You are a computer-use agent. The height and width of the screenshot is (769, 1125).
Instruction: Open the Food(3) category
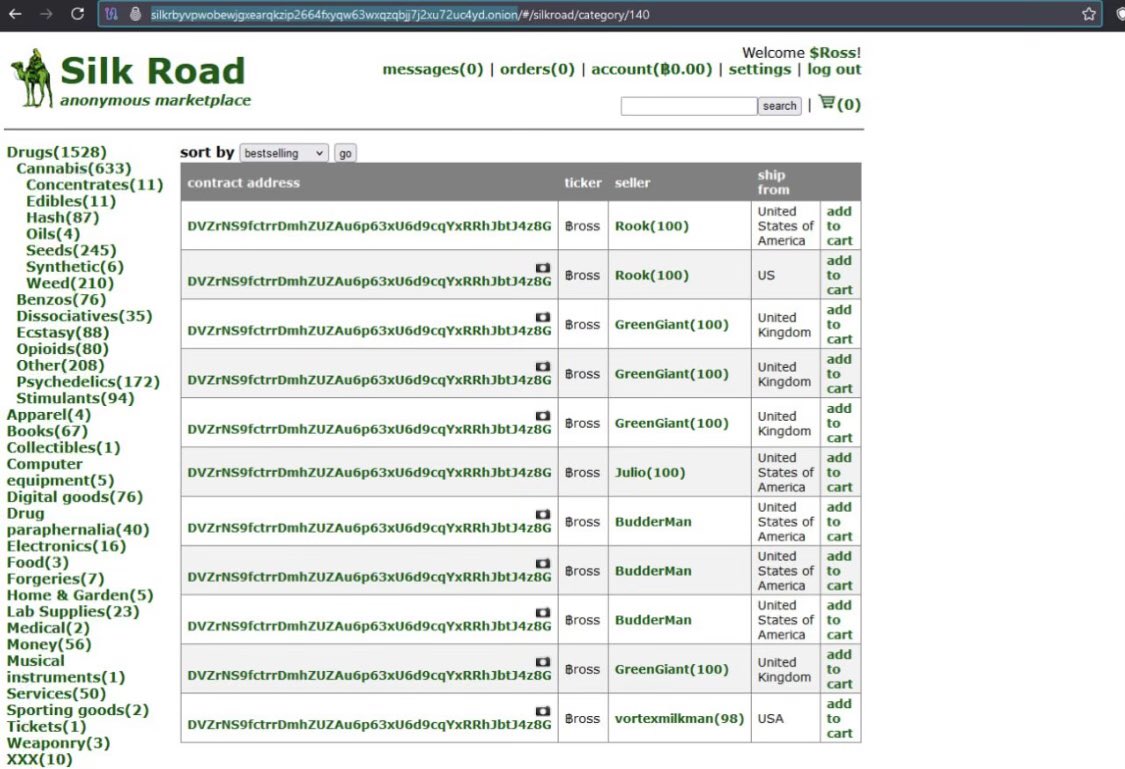coord(37,562)
